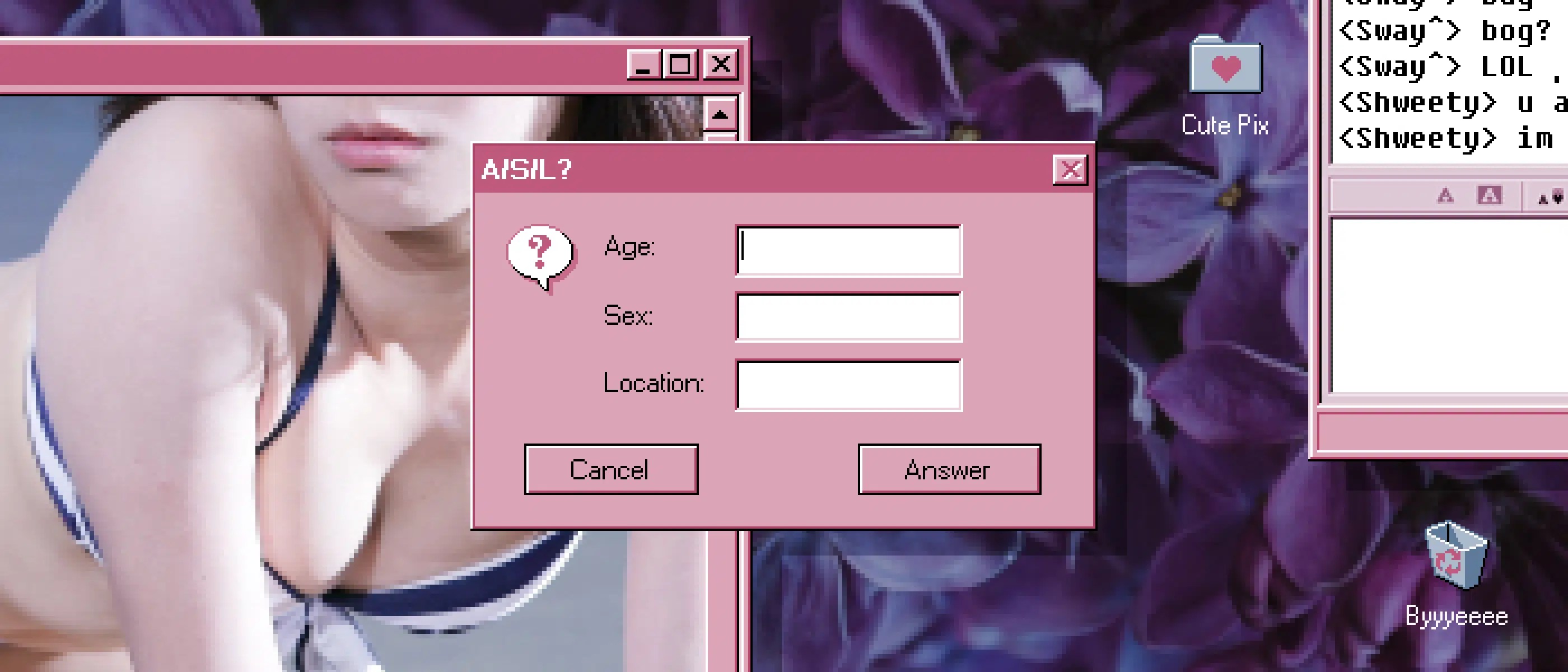Open the Cute Pix folder icon
This screenshot has width=1568, height=672.
(x=1225, y=66)
